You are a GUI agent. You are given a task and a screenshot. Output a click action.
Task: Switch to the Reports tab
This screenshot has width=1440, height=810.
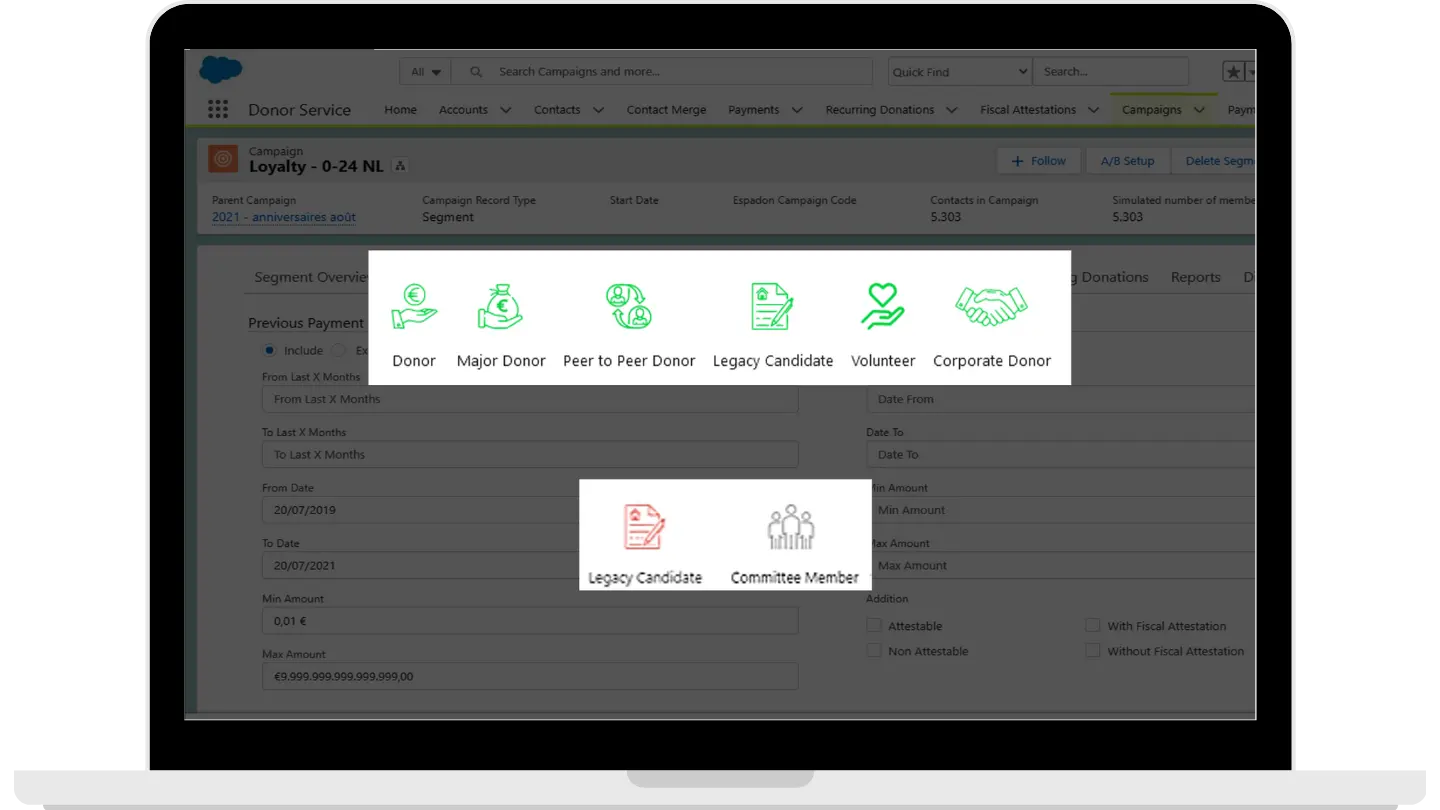tap(1195, 278)
